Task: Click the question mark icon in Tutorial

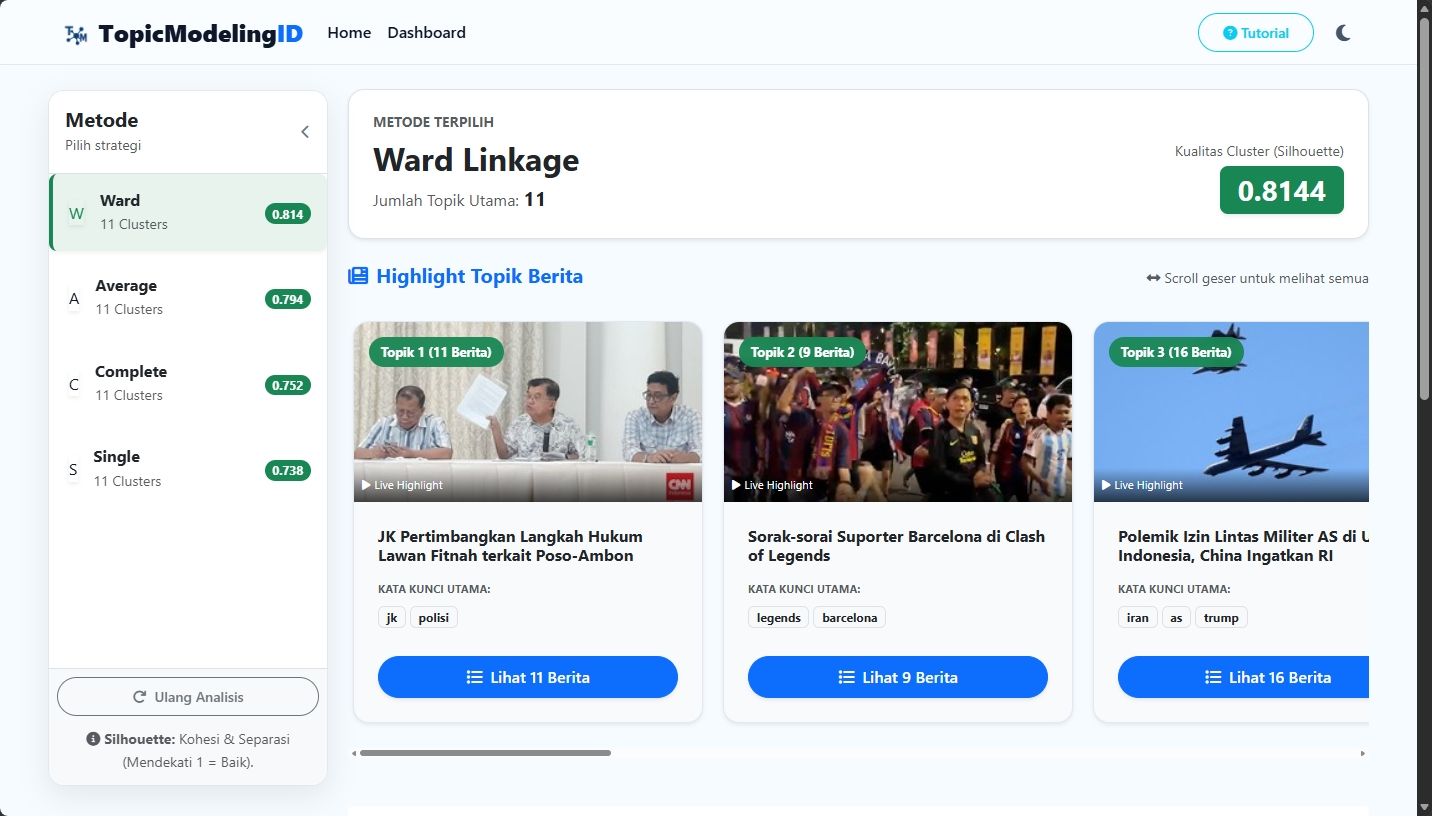Action: [x=1230, y=33]
